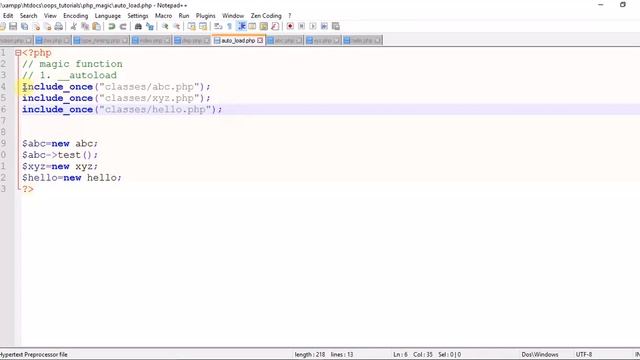The height and width of the screenshot is (360, 640).
Task: Open the Window menu
Action: point(233,16)
